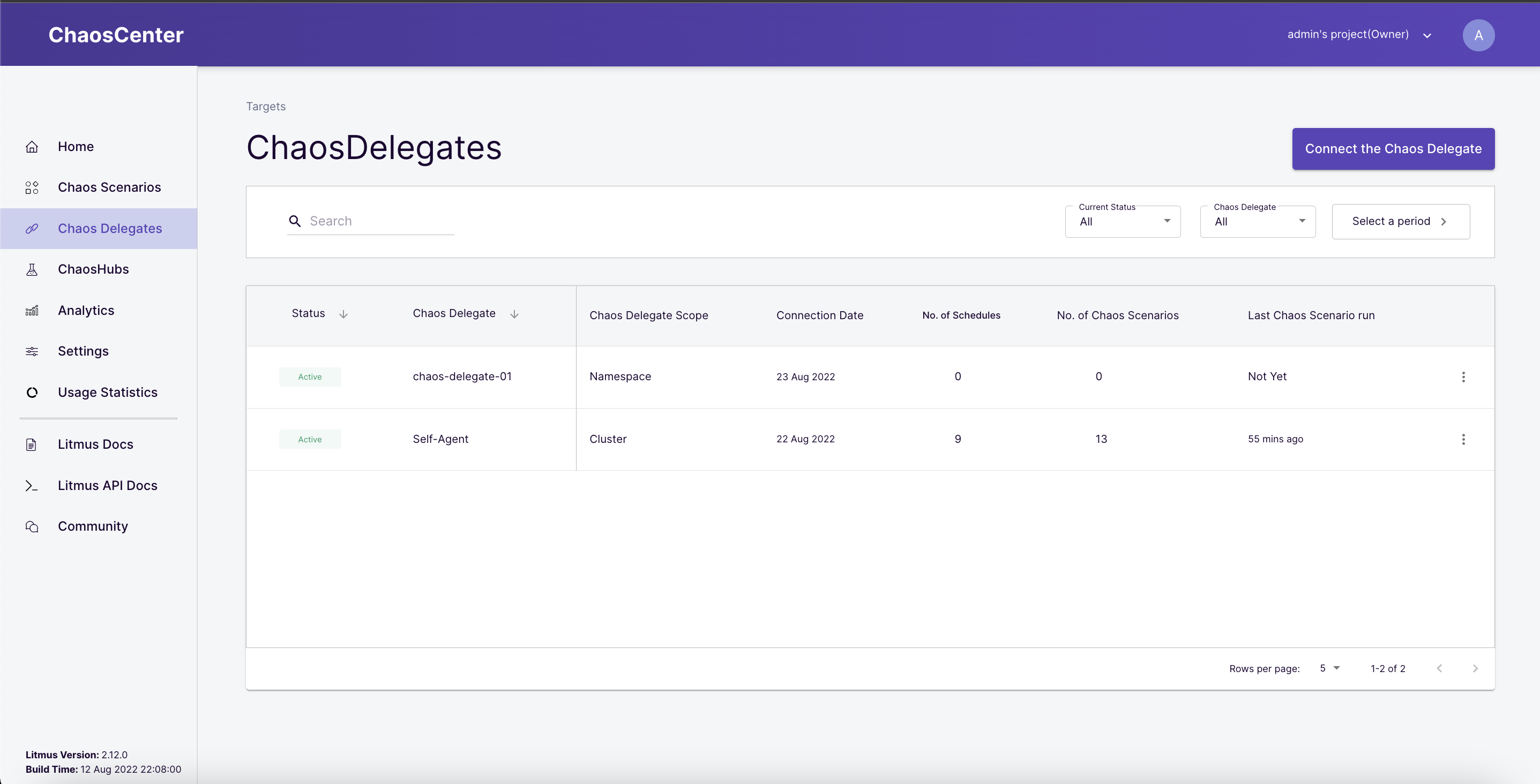Open the Chaos Delegate filter dropdown
This screenshot has width=1540, height=784.
[x=1257, y=222]
